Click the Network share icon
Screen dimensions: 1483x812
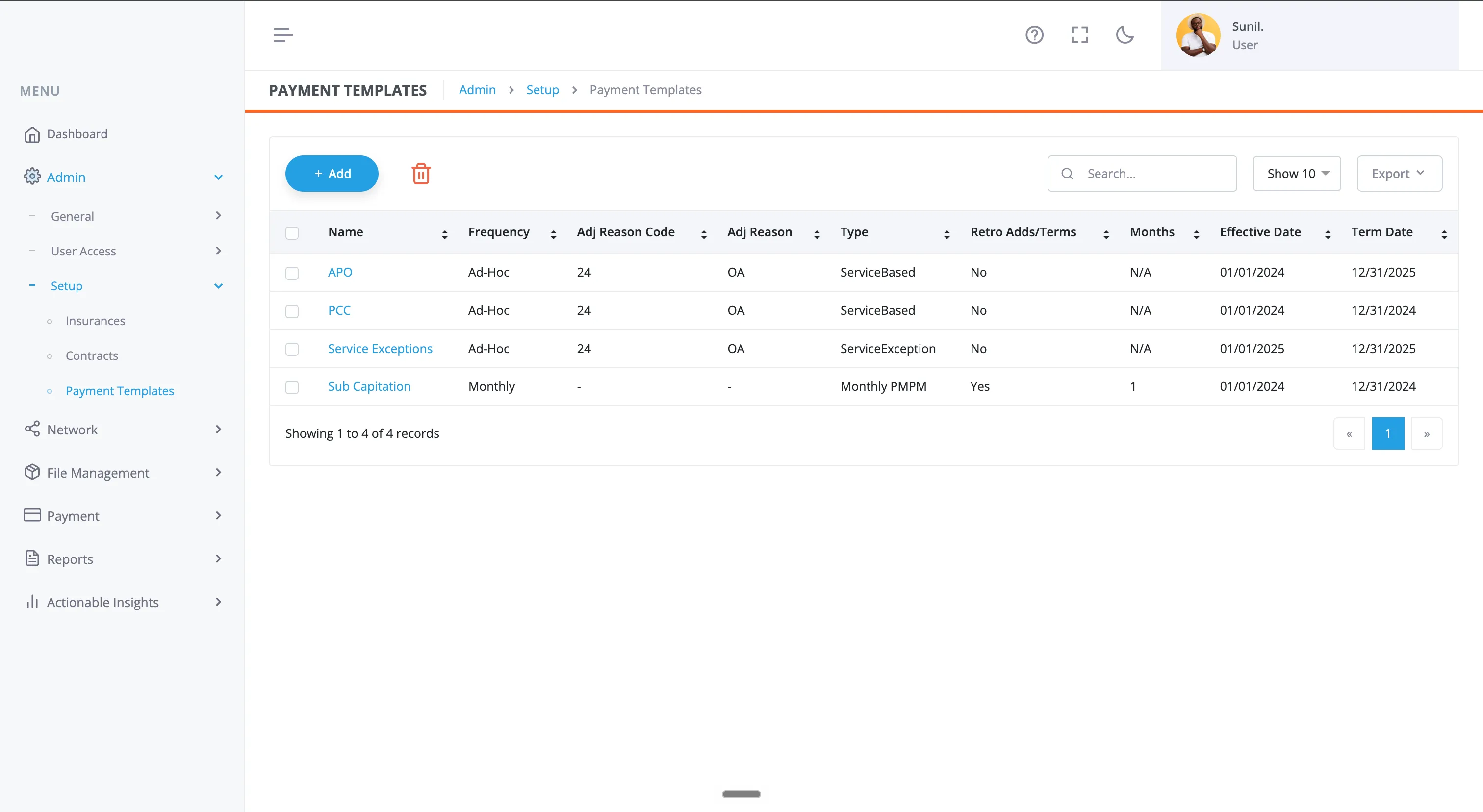pyautogui.click(x=32, y=430)
